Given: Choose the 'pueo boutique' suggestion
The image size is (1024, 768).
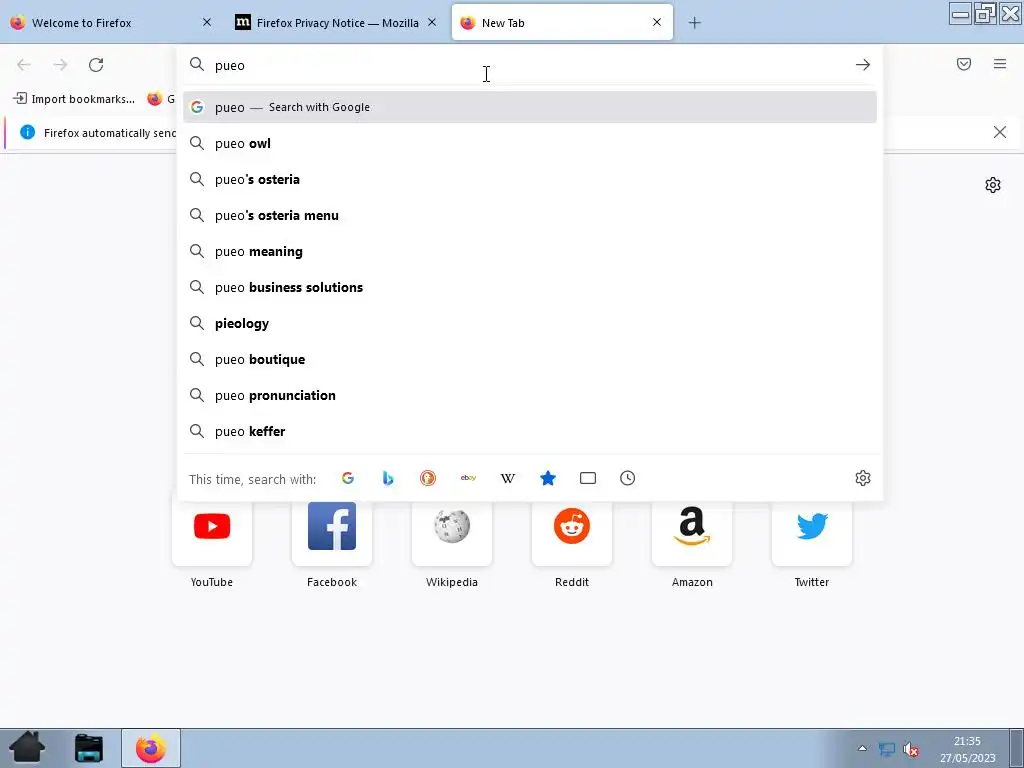Looking at the screenshot, I should click(x=530, y=359).
